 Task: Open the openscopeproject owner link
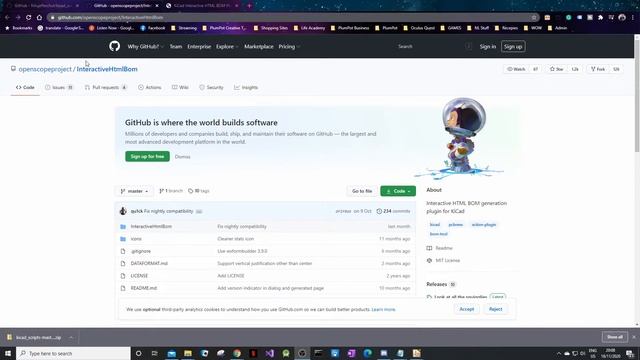[x=45, y=69]
